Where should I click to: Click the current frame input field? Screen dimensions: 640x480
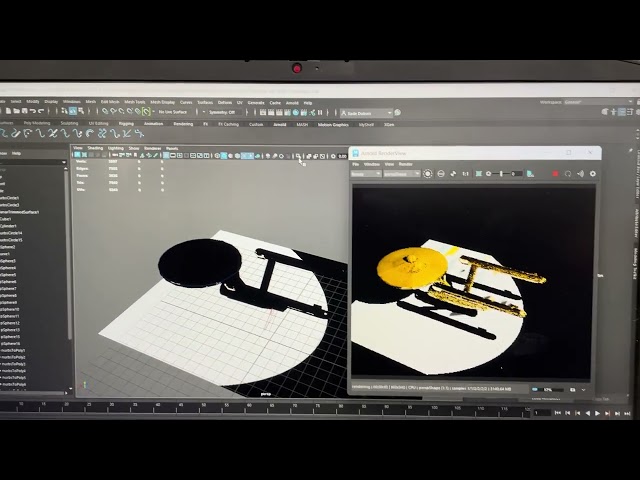[x=542, y=413]
